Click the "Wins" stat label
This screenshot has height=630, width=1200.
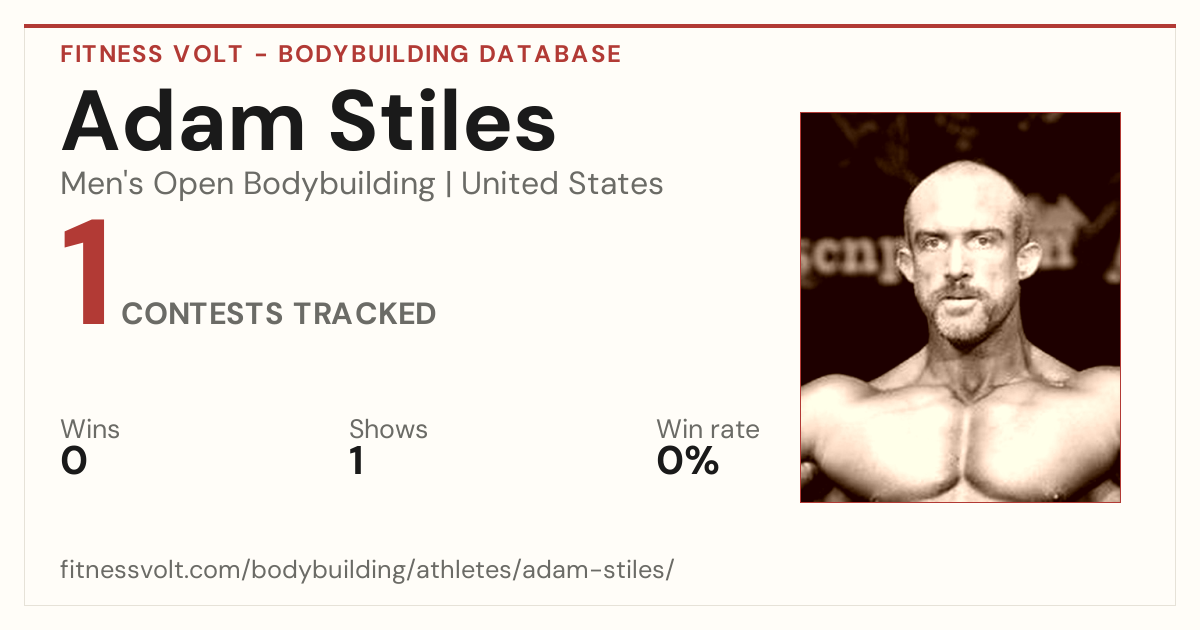(90, 430)
